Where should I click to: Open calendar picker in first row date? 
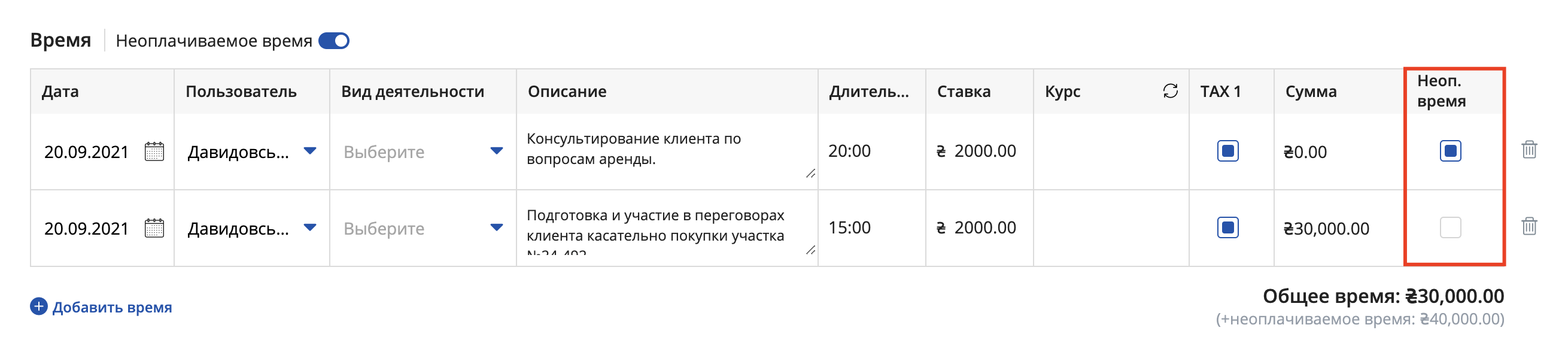(x=154, y=151)
